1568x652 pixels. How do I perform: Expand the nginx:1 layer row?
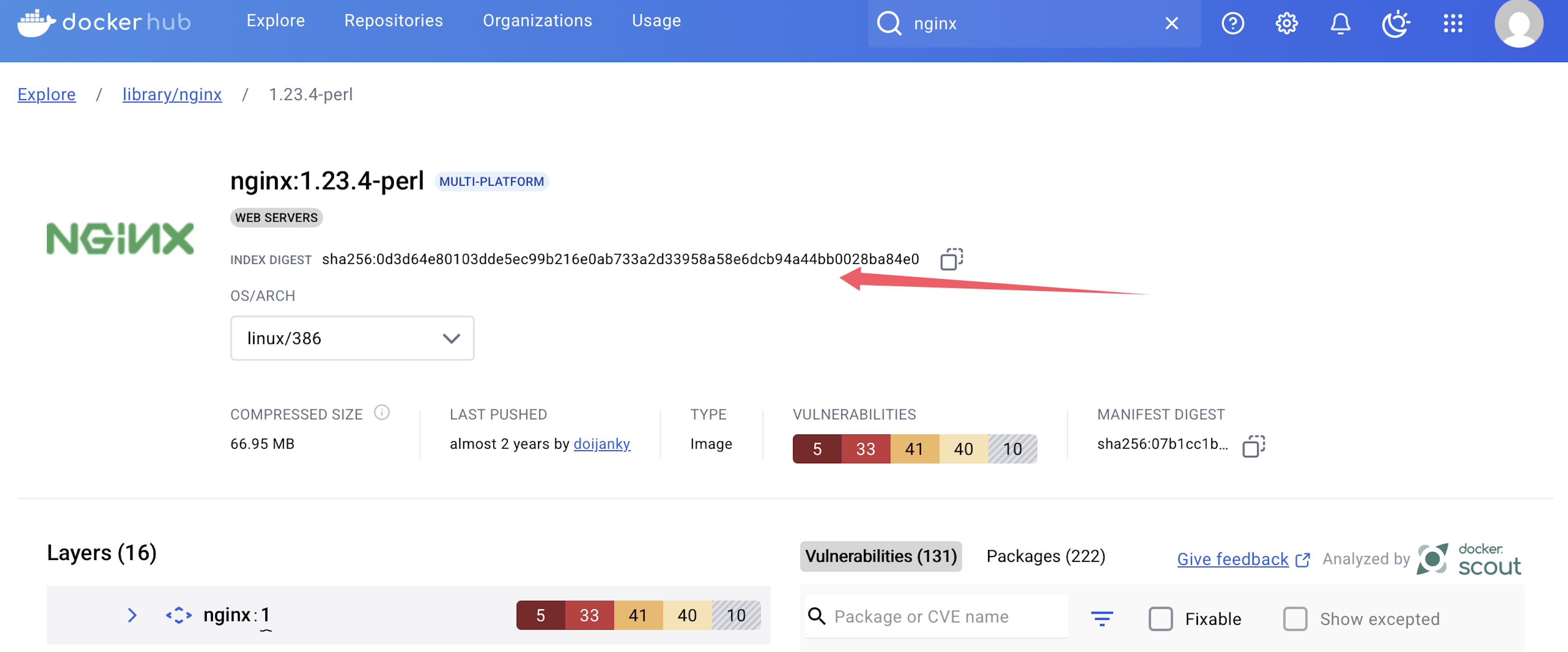(x=132, y=615)
